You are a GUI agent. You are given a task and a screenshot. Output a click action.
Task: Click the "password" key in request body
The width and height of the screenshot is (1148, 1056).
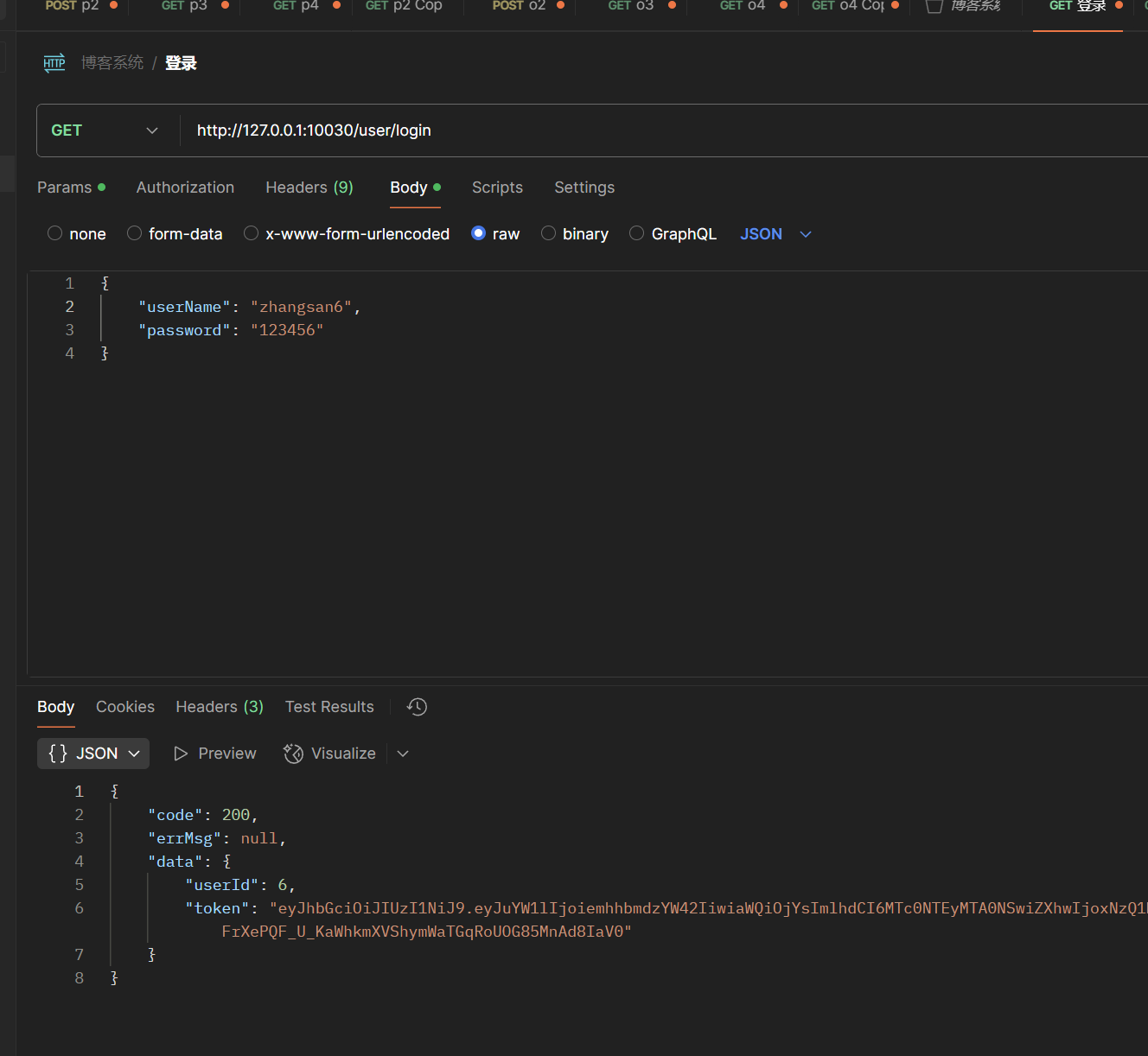coord(184,330)
